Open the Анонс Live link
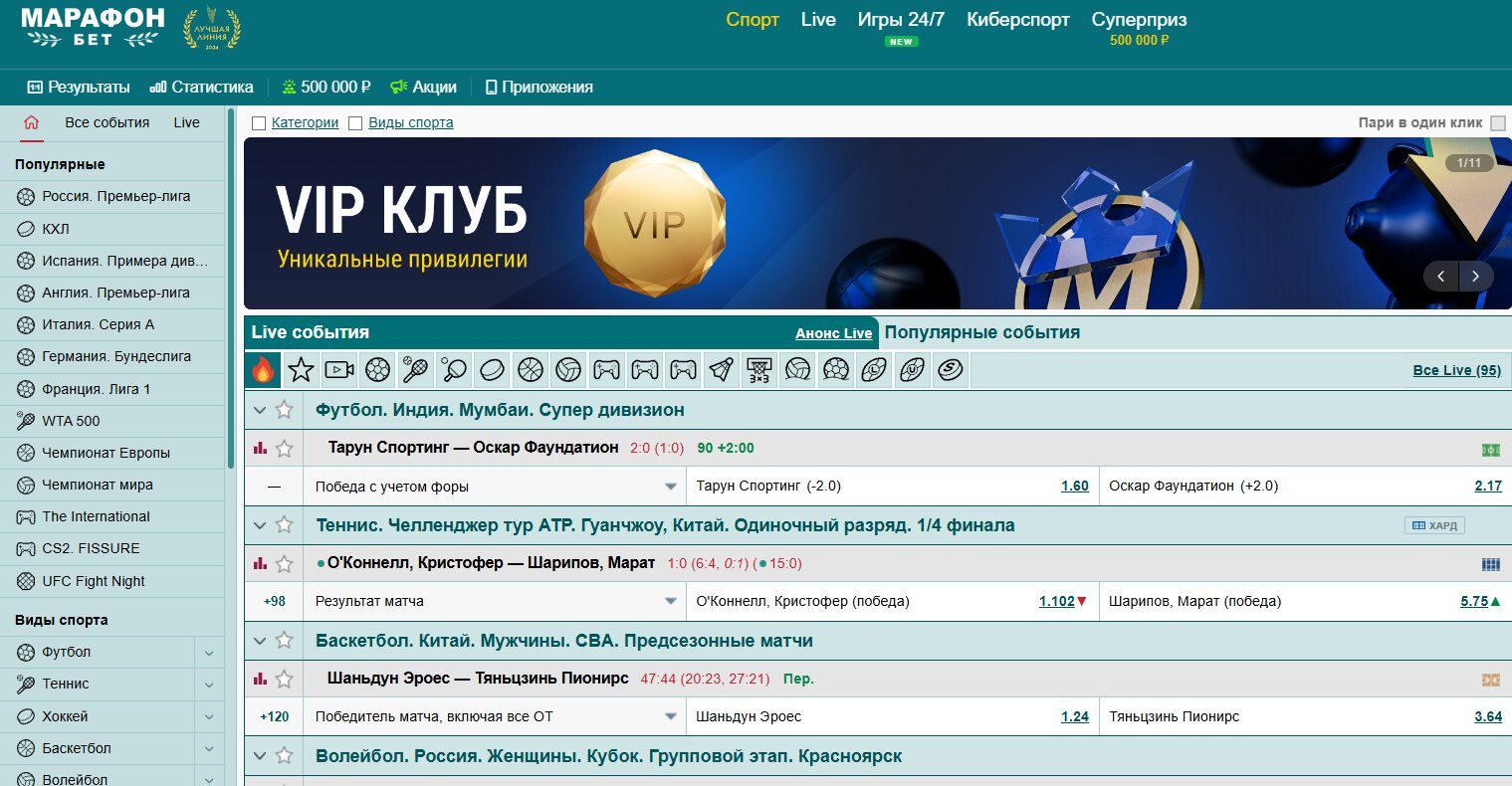 834,333
